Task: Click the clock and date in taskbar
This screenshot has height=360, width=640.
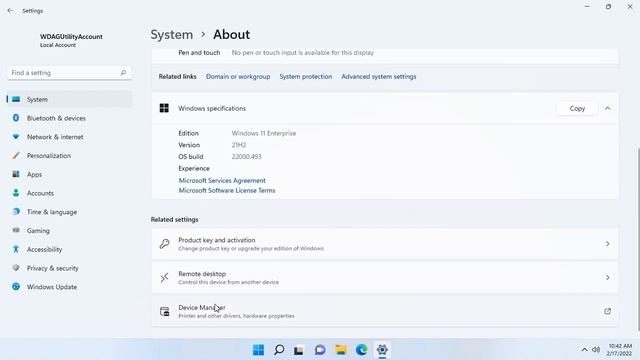Action: pos(620,350)
